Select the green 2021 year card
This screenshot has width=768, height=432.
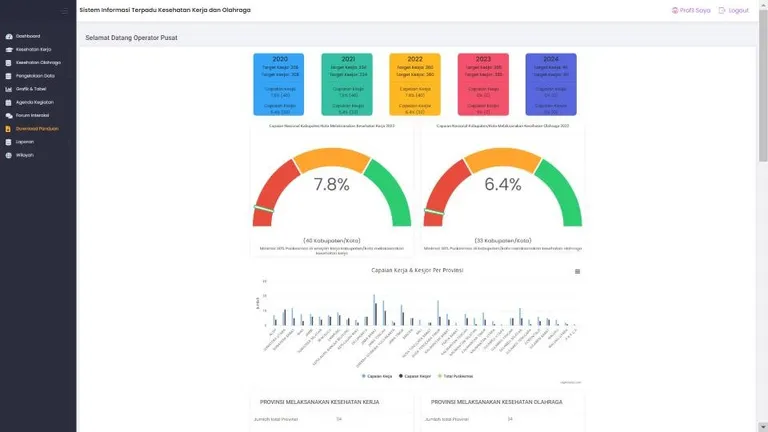tap(347, 84)
